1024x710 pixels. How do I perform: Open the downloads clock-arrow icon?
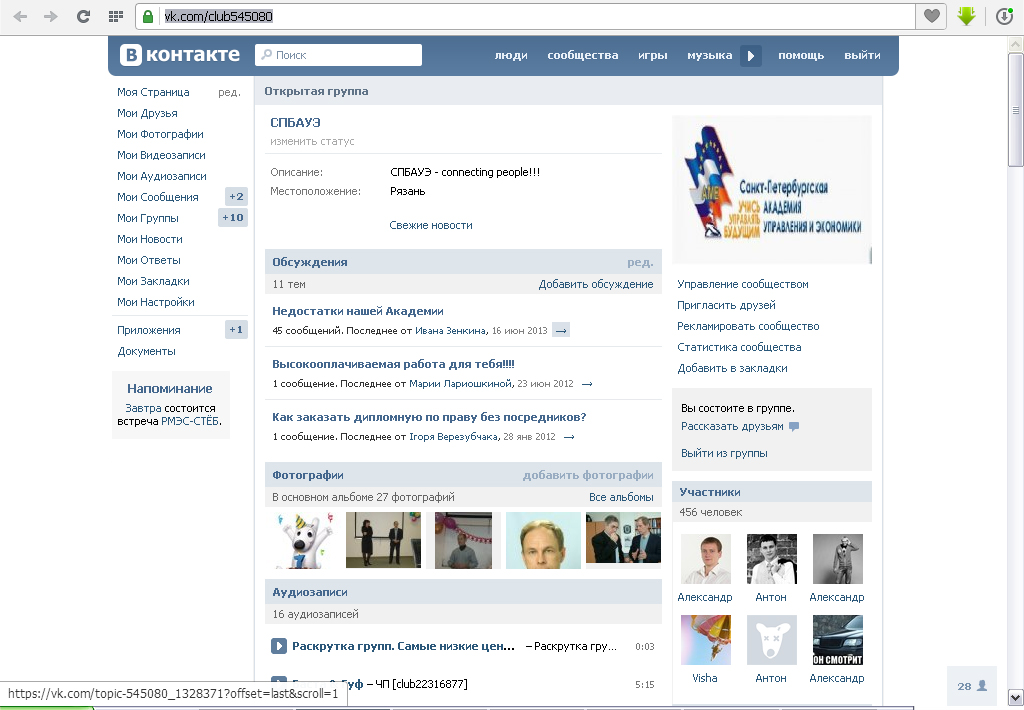tap(1004, 16)
